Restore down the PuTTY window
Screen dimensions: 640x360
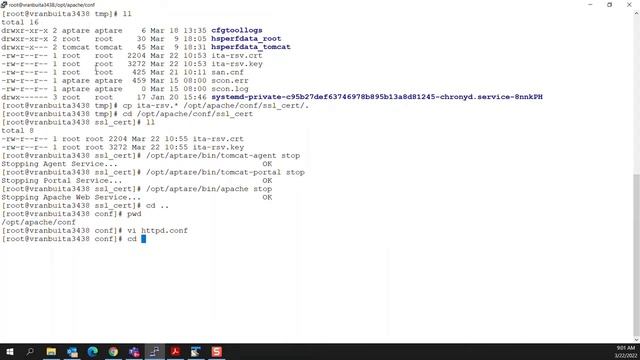tap(609, 4)
